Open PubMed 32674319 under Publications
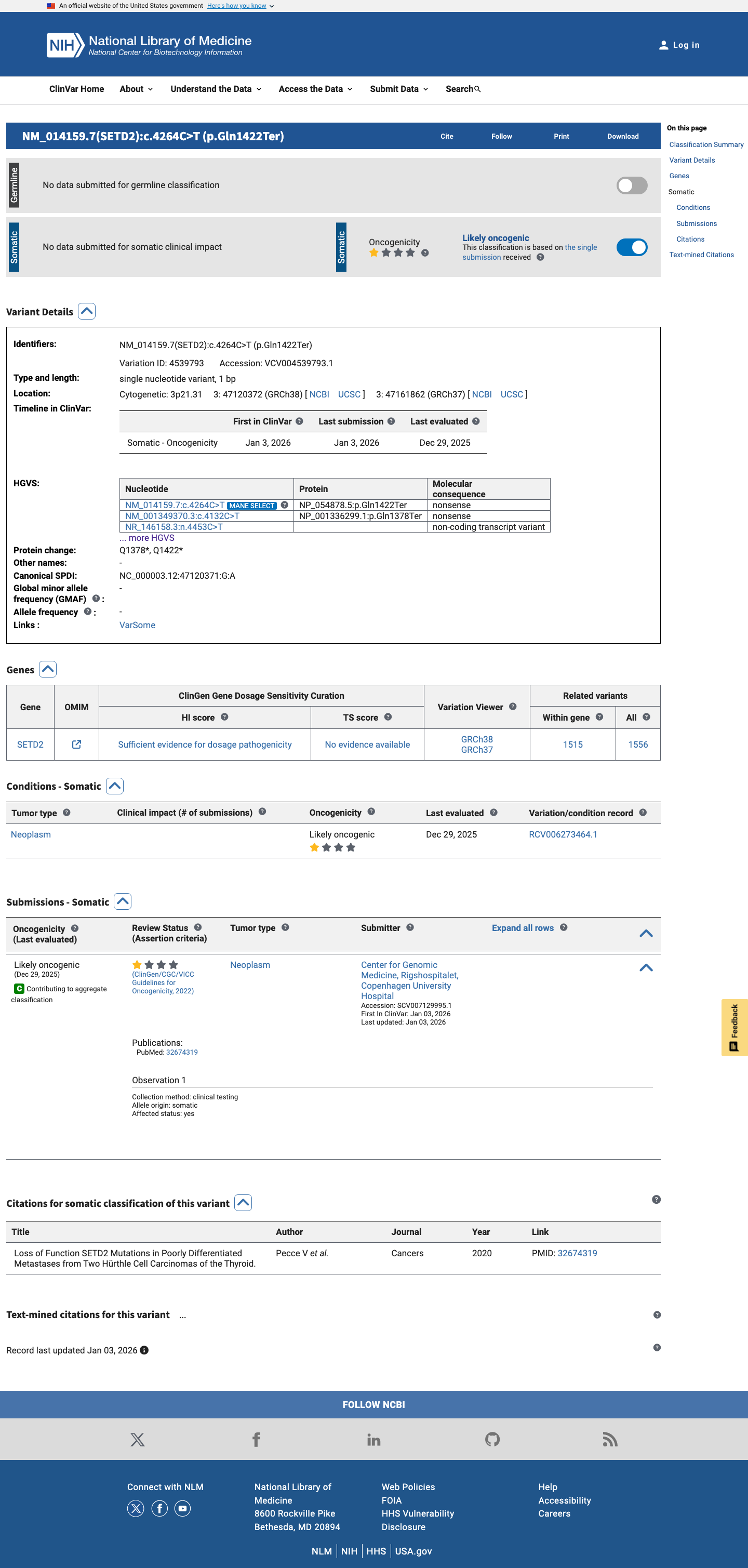Screen dimensions: 748x1568 click(x=182, y=1052)
